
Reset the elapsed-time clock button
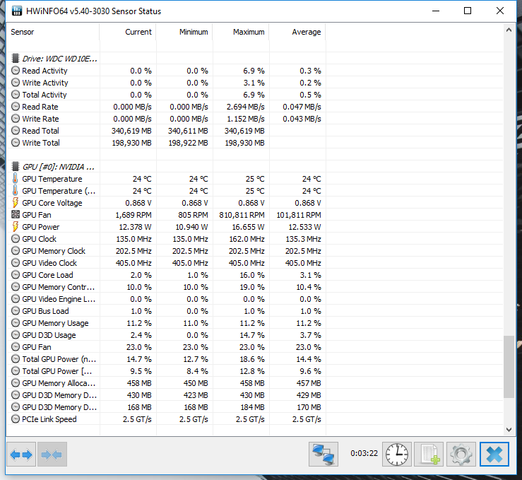(x=397, y=454)
